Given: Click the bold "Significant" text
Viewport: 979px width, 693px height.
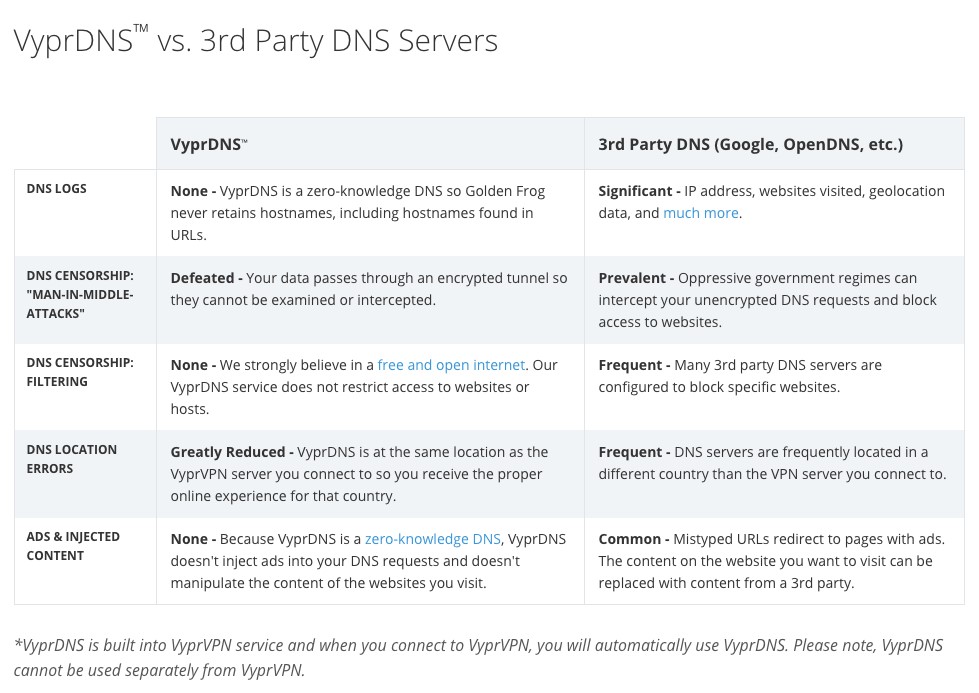Looking at the screenshot, I should click(635, 191).
